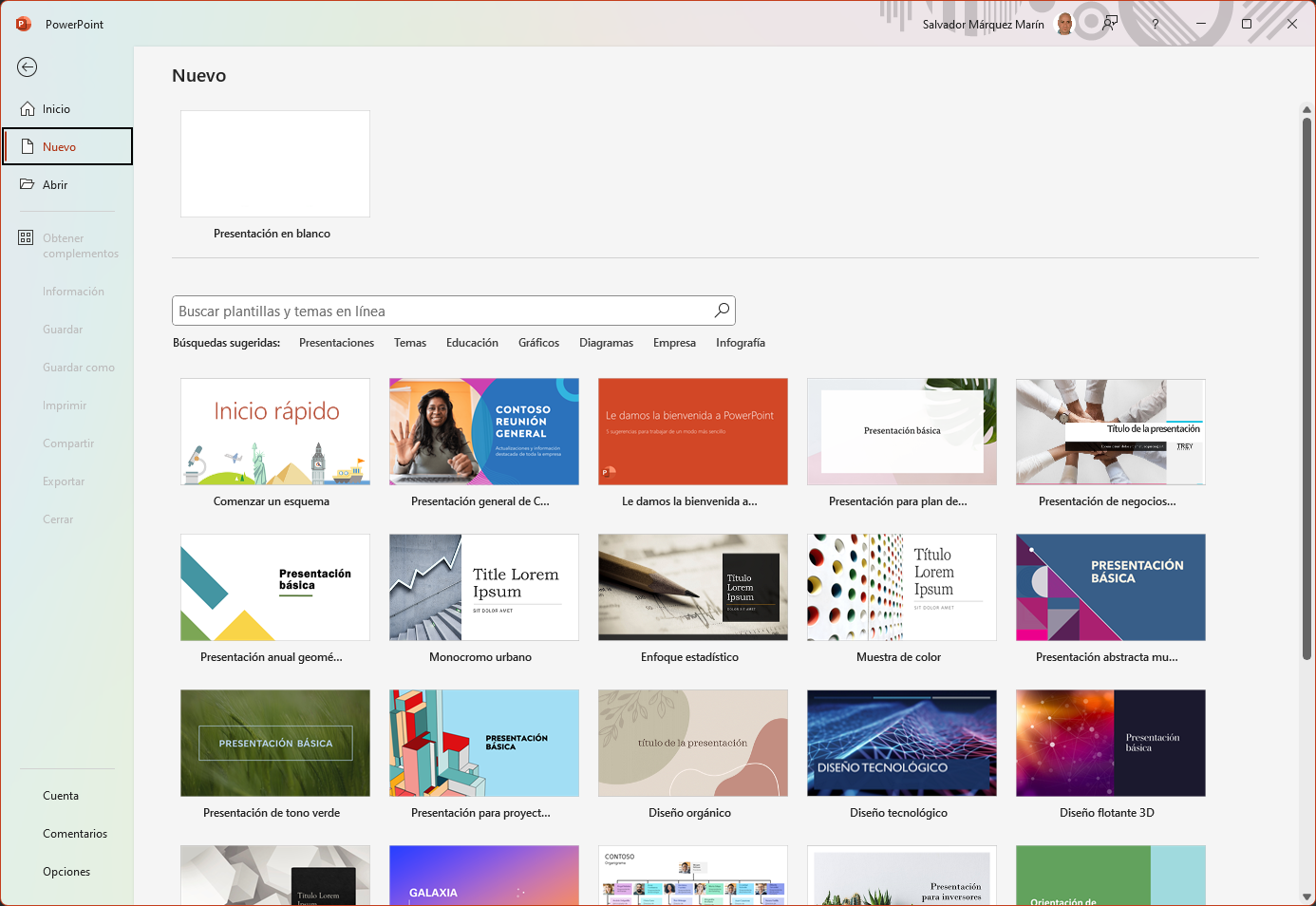Open the Opciones page
This screenshot has width=1316, height=906.
[66, 872]
